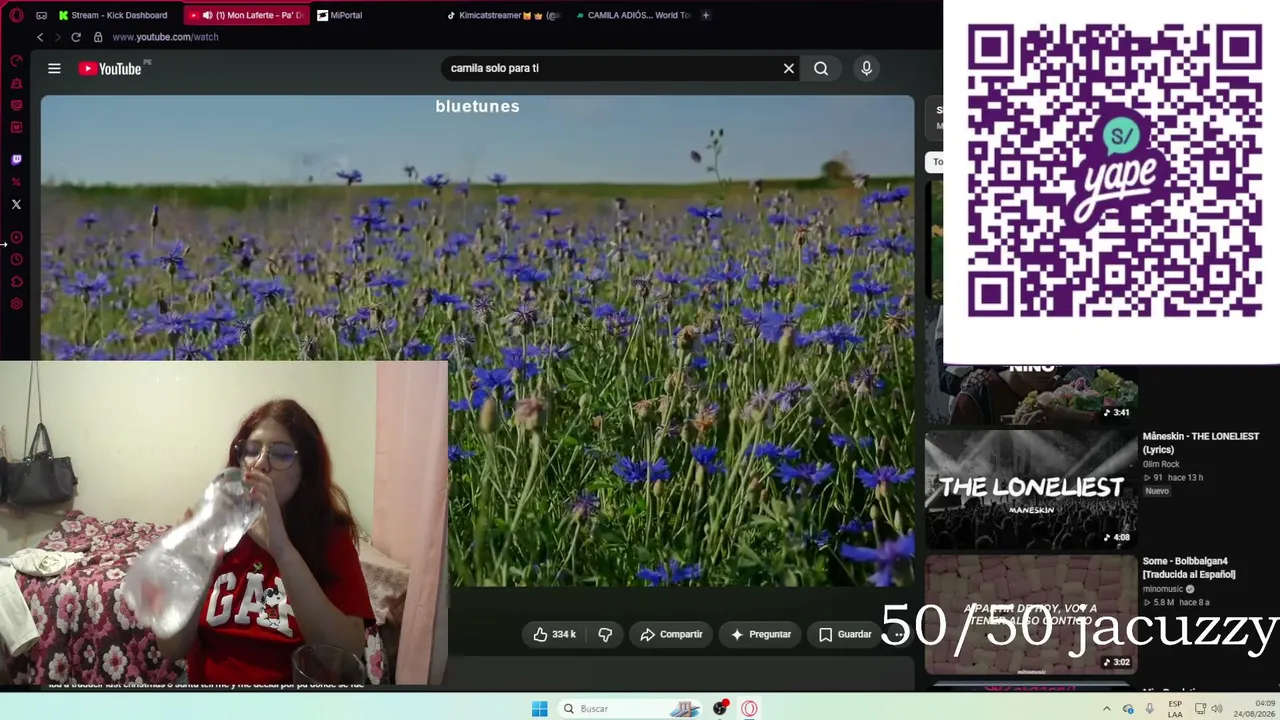Run search with magnifier button
Viewport: 1280px width, 720px height.
tap(821, 68)
